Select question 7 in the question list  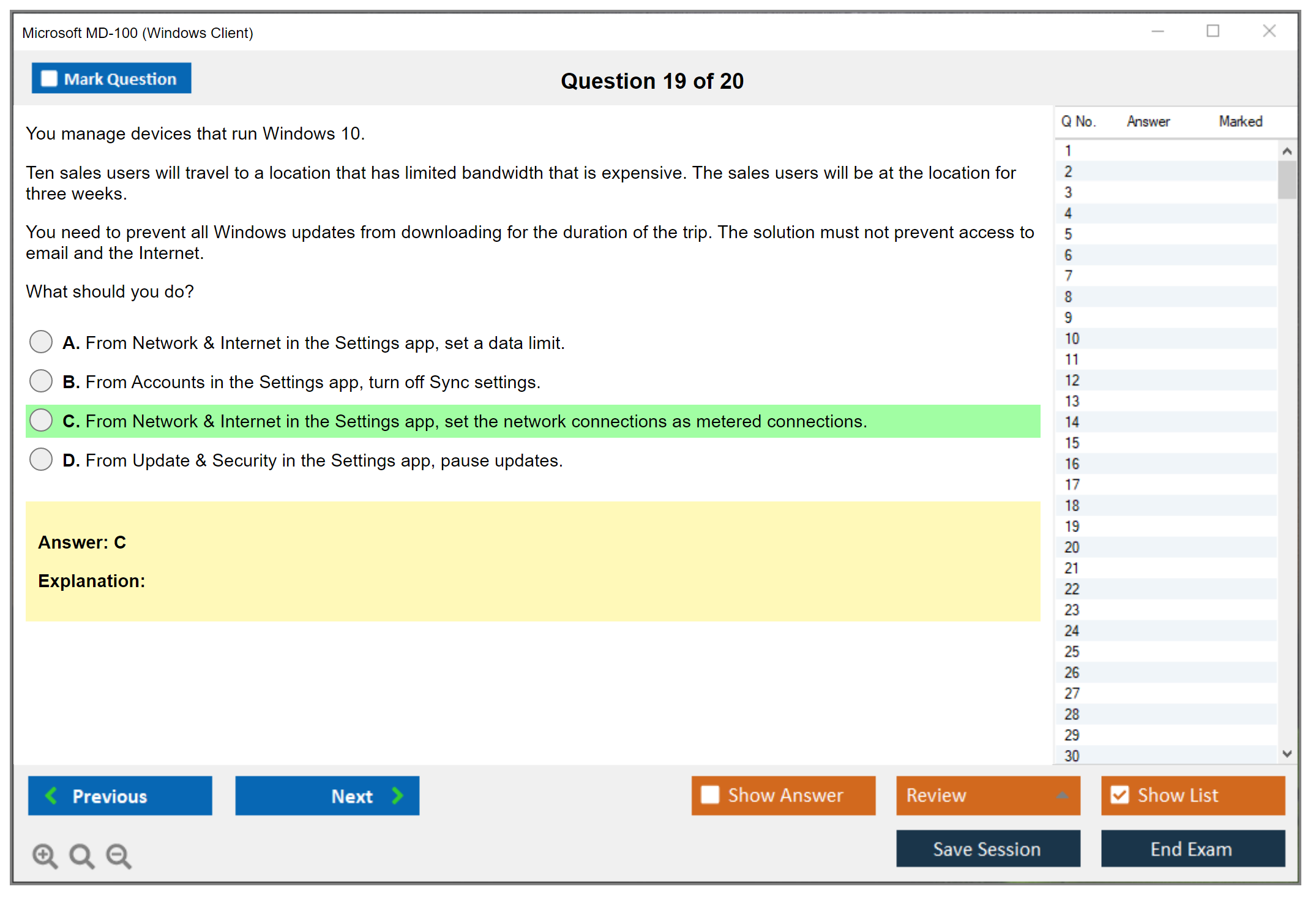1068,276
